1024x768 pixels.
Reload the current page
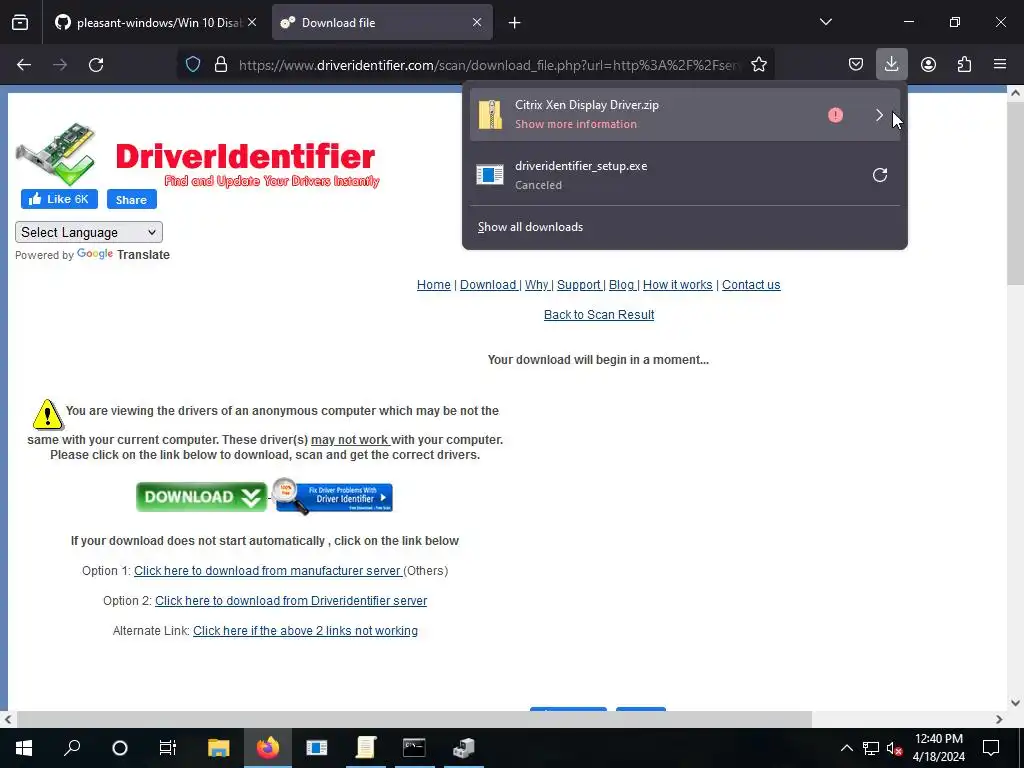(x=96, y=65)
